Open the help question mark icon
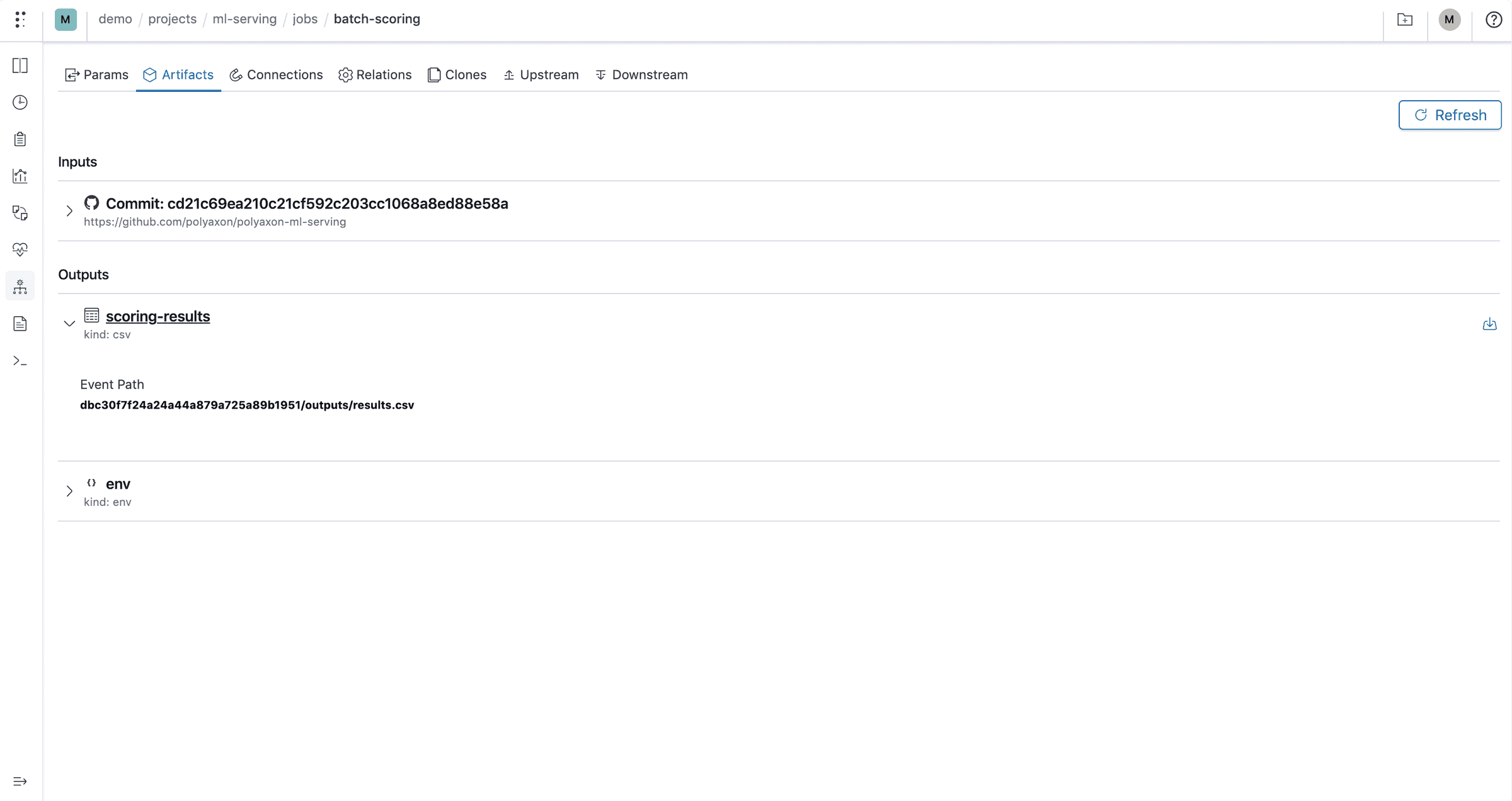1512x801 pixels. click(x=1493, y=20)
